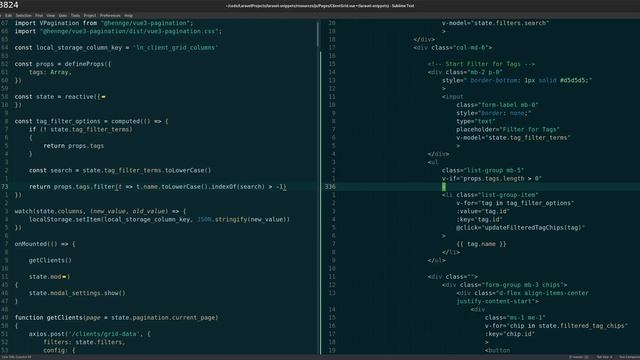Viewport: 640px width, 360px height.
Task: Click '@click="updateFilteredTagChips(tag)"' line
Action: coord(520,227)
